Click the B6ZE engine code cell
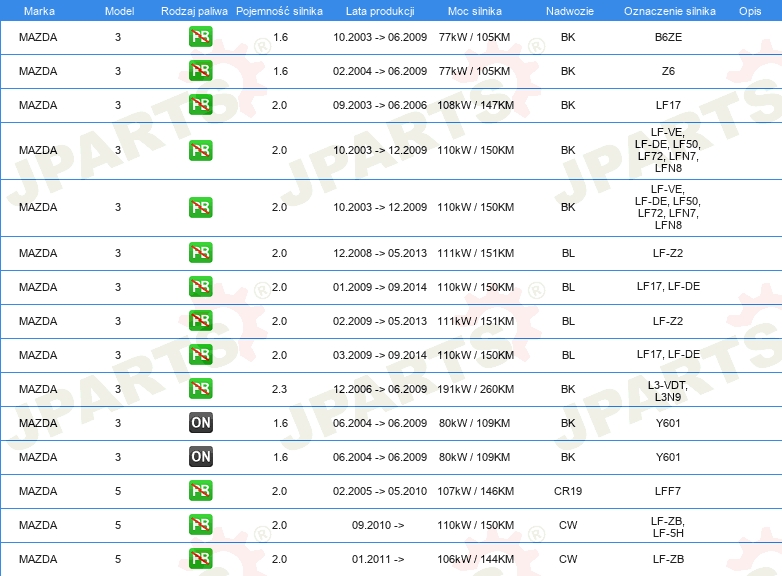 667,38
